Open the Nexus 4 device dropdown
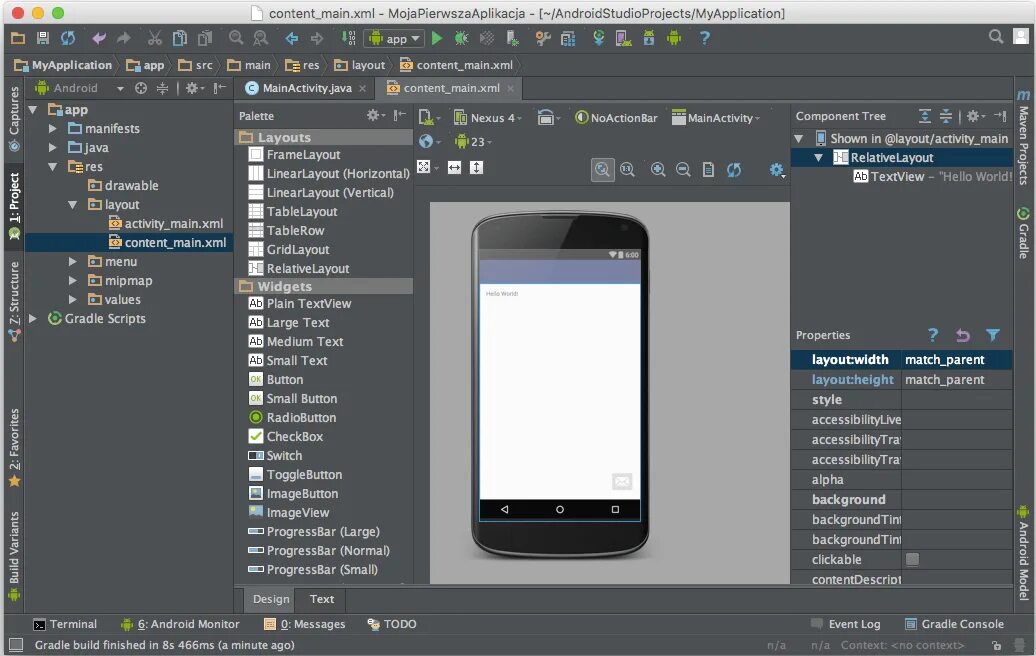 [488, 118]
